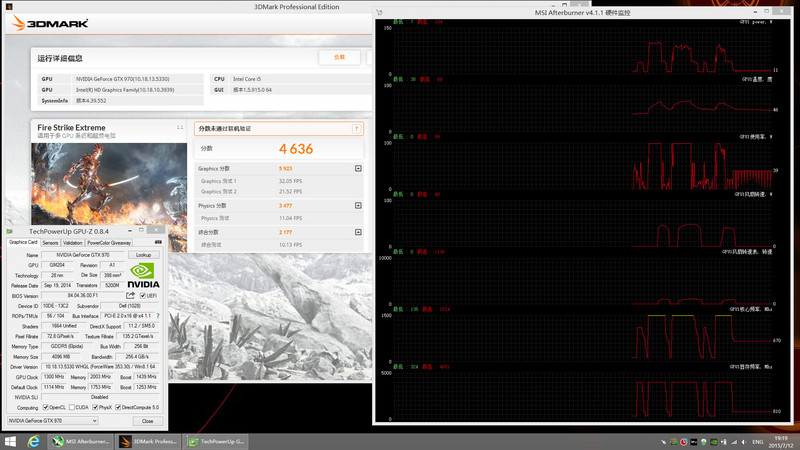Click the ENG language indicator
The height and width of the screenshot is (450, 800).
758,442
